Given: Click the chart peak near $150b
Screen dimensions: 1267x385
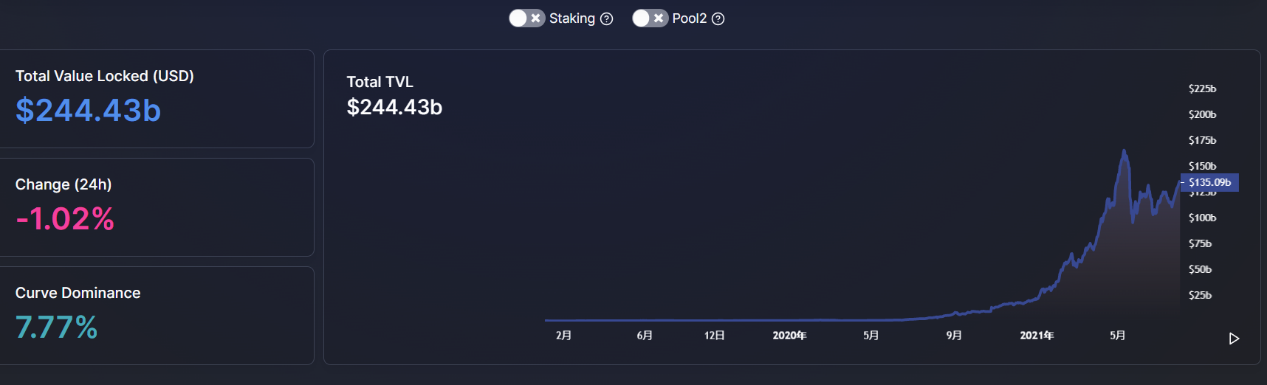Looking at the screenshot, I should tap(1125, 151).
